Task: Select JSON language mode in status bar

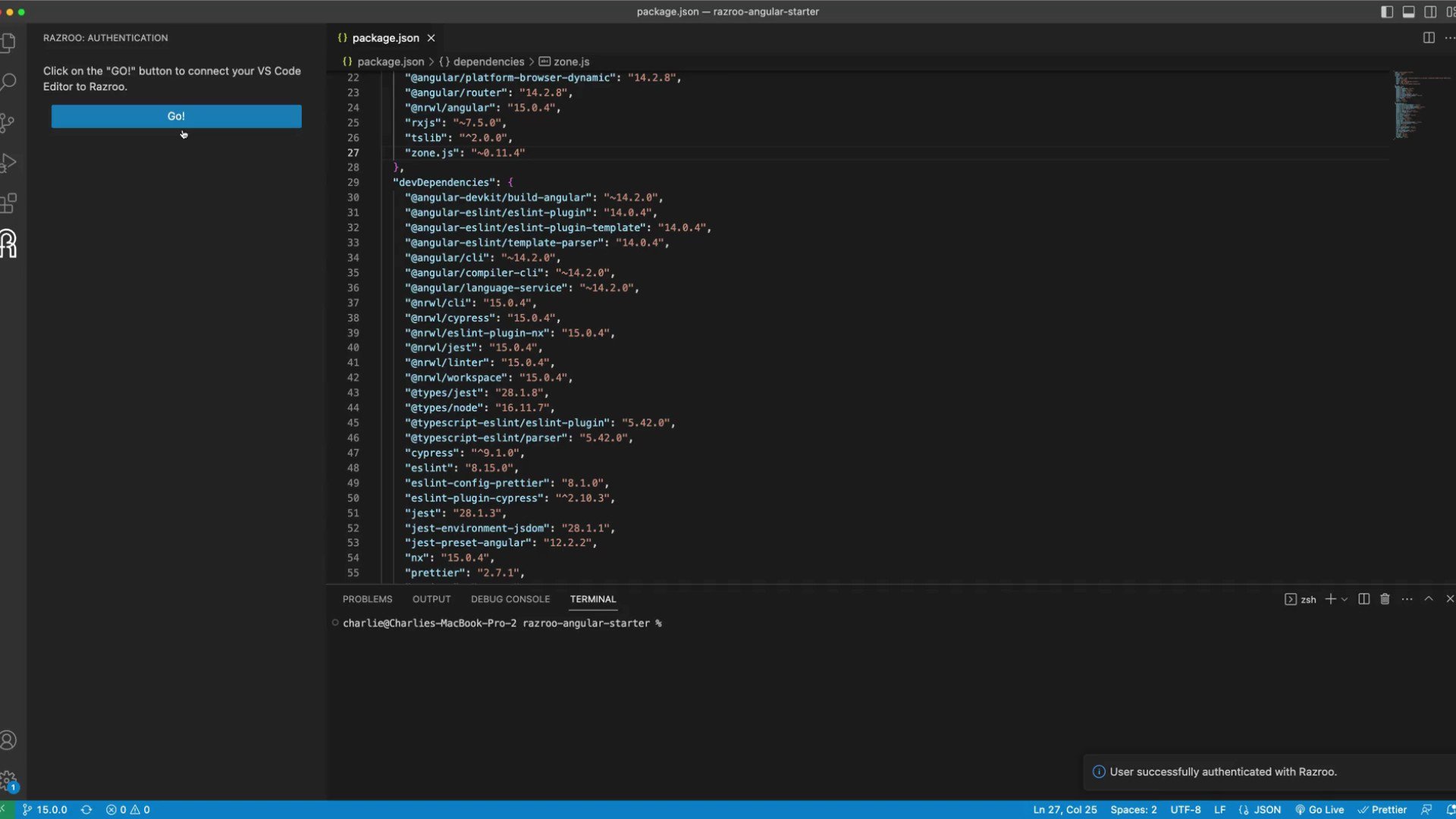Action: point(1266,810)
